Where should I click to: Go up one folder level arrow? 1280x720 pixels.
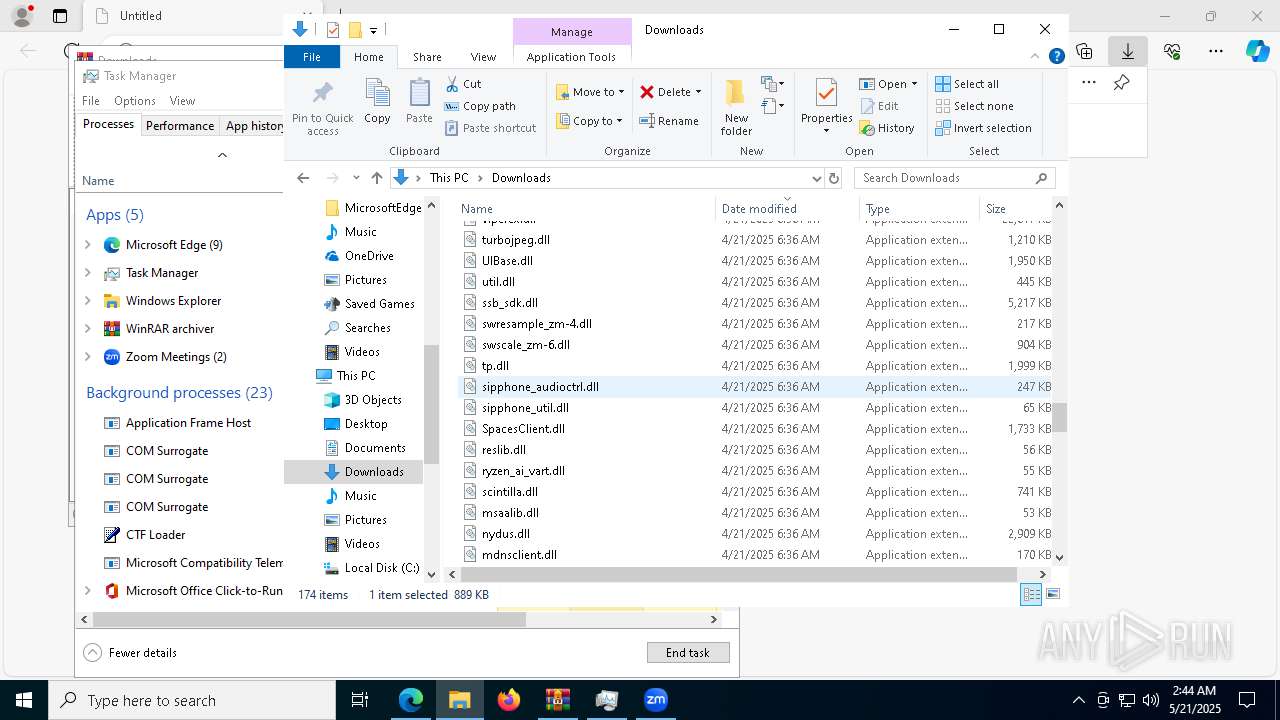376,178
